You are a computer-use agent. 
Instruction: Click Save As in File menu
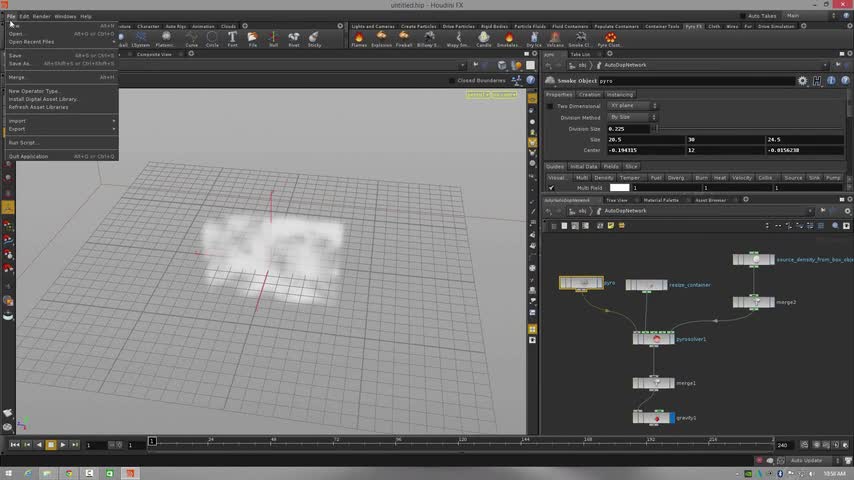pos(21,63)
